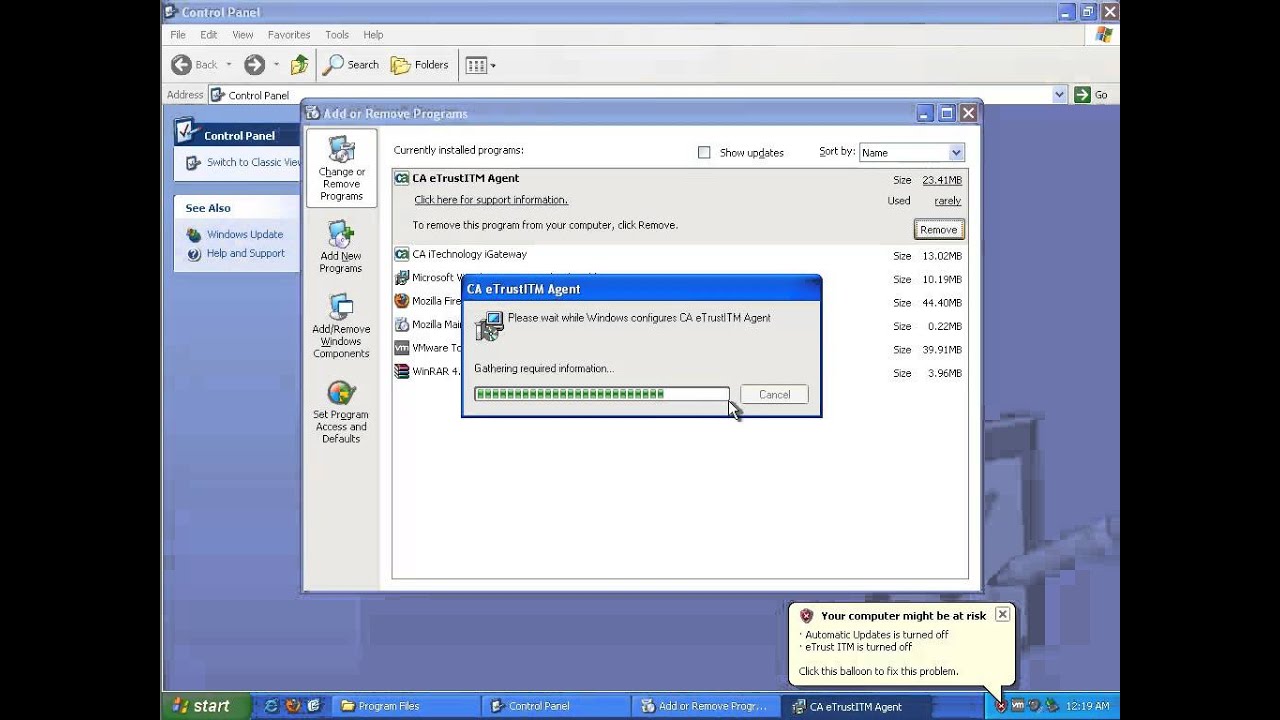
Task: Click the Back arrow icon in the toolbar
Action: 181,65
